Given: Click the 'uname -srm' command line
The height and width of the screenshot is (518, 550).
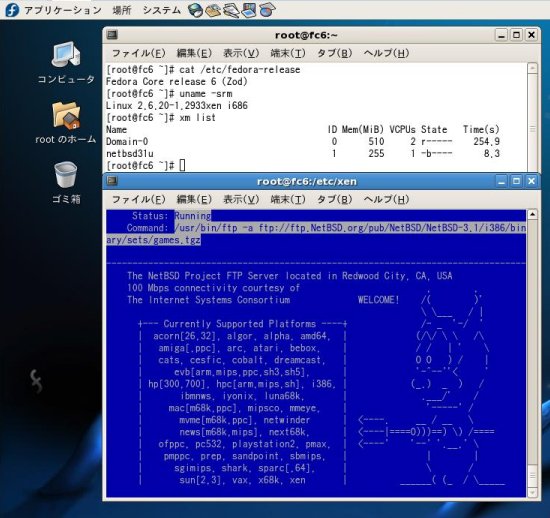Looking at the screenshot, I should click(169, 94).
